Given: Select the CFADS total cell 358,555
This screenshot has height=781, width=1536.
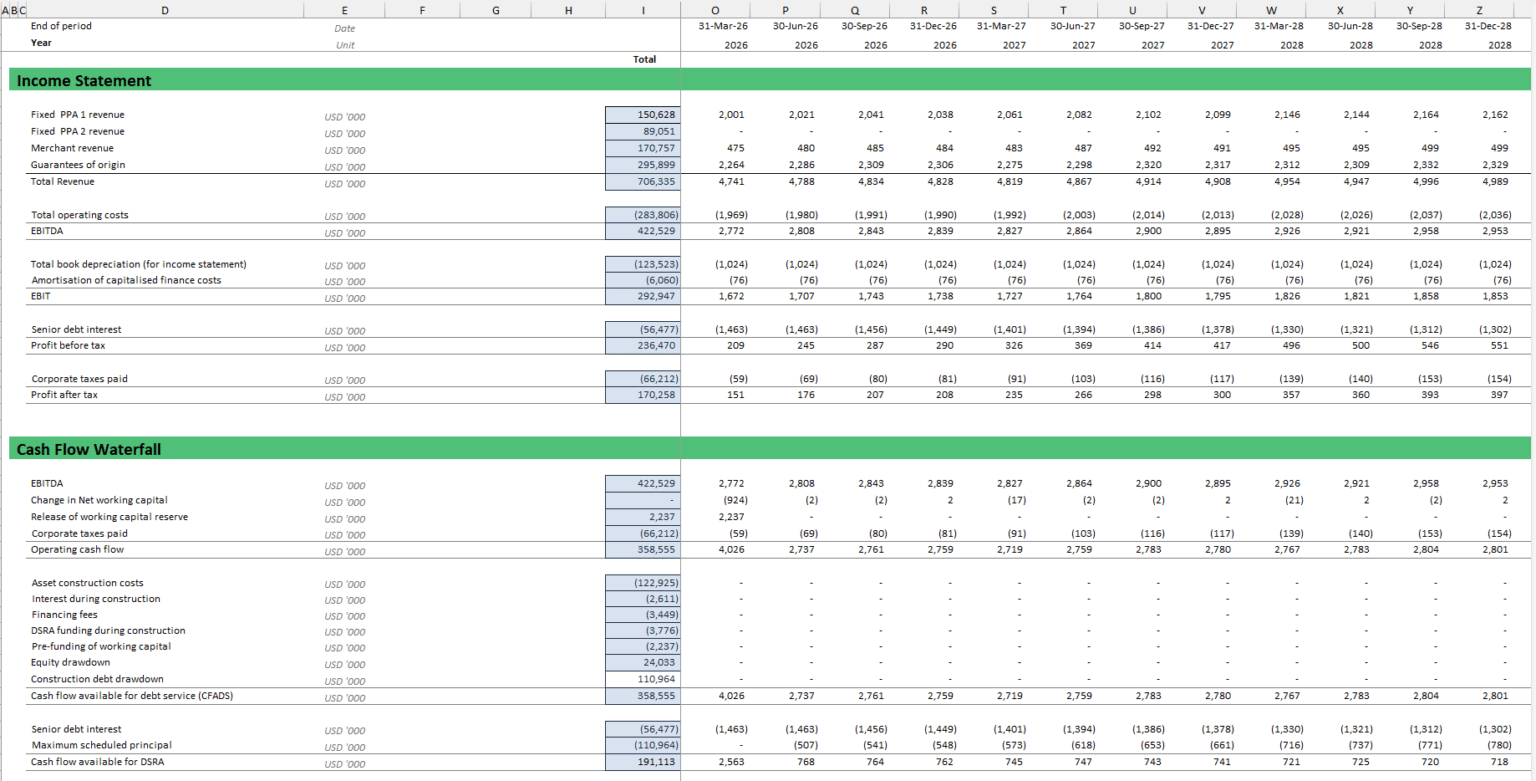Looking at the screenshot, I should click(x=644, y=694).
